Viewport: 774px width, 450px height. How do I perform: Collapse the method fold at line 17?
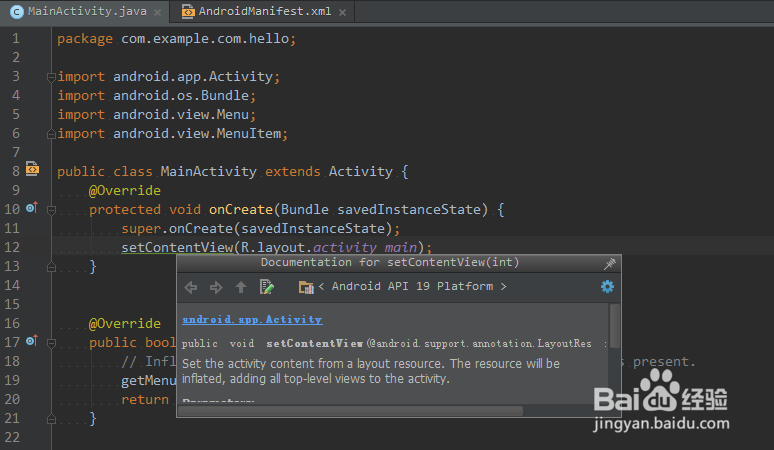(49, 342)
